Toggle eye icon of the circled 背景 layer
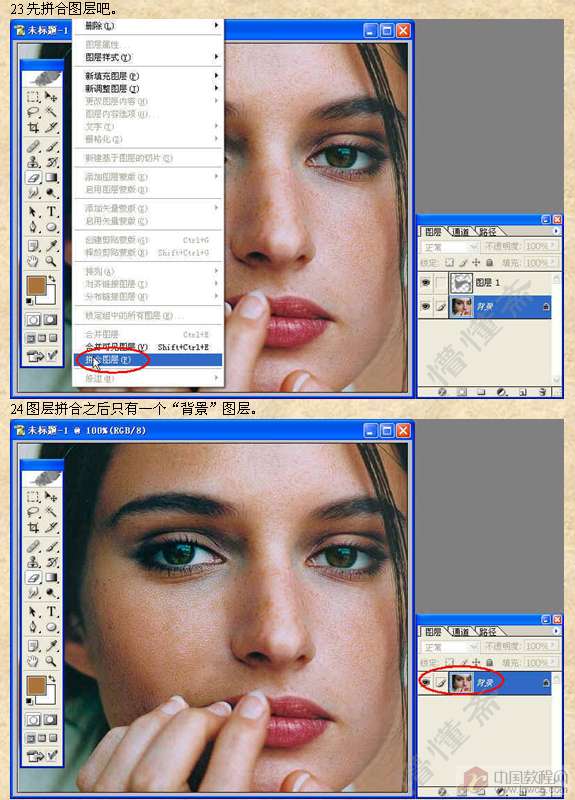The height and width of the screenshot is (800, 575). (426, 682)
